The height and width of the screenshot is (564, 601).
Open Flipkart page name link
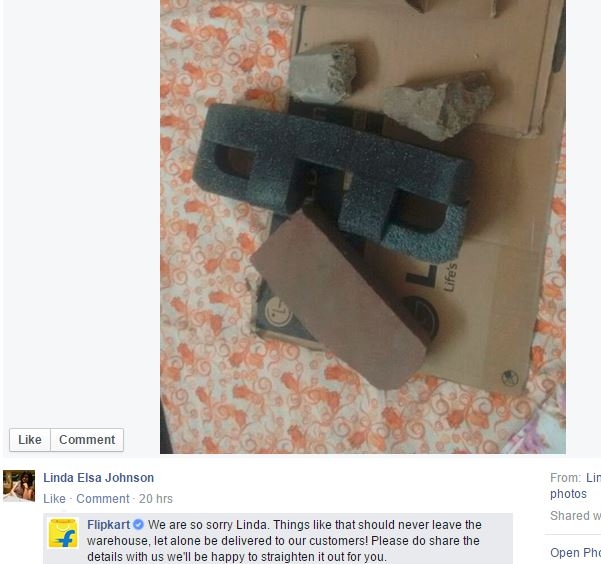pyautogui.click(x=108, y=525)
